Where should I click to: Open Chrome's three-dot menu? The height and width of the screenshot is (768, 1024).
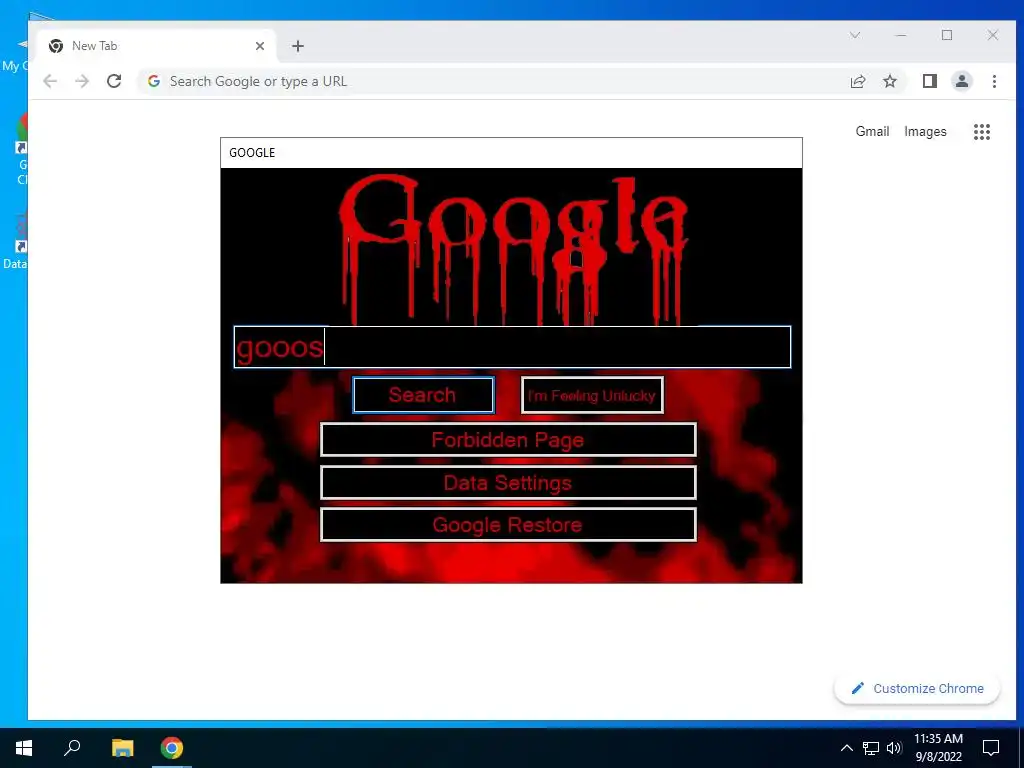tap(994, 81)
